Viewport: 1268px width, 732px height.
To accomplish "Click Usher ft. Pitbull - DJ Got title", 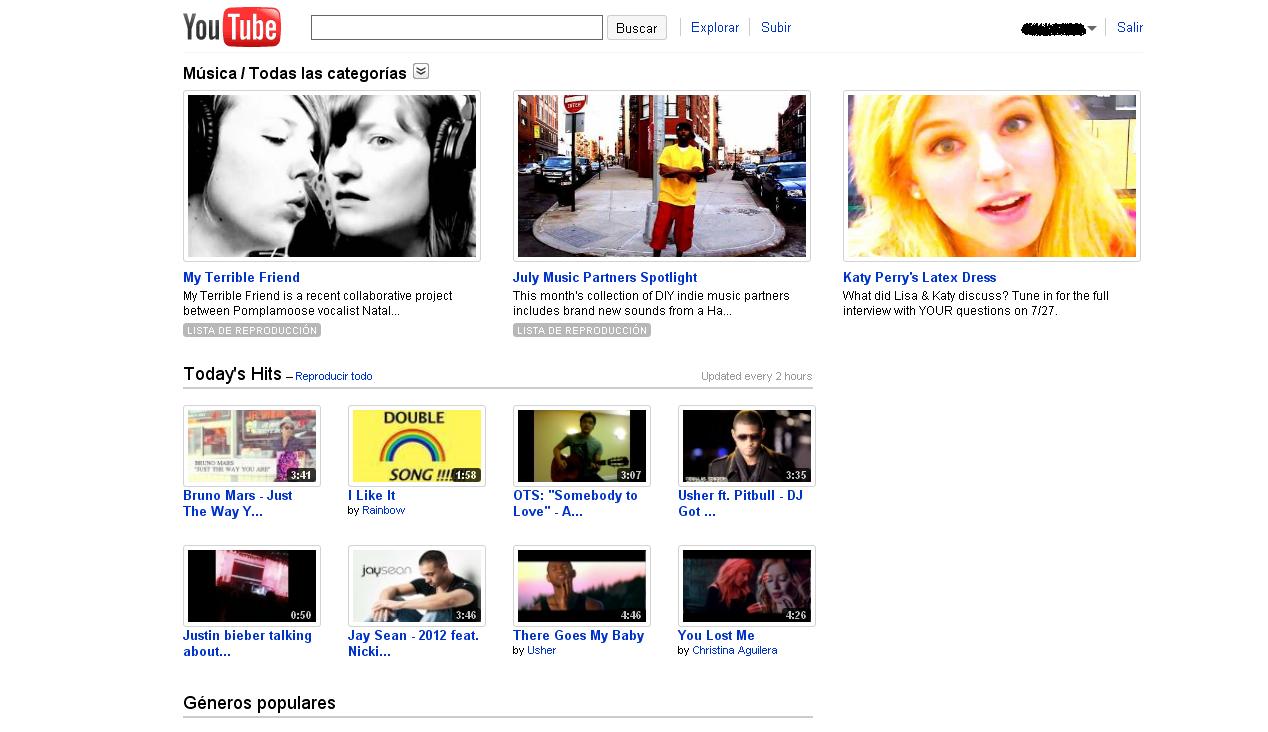I will click(x=740, y=504).
